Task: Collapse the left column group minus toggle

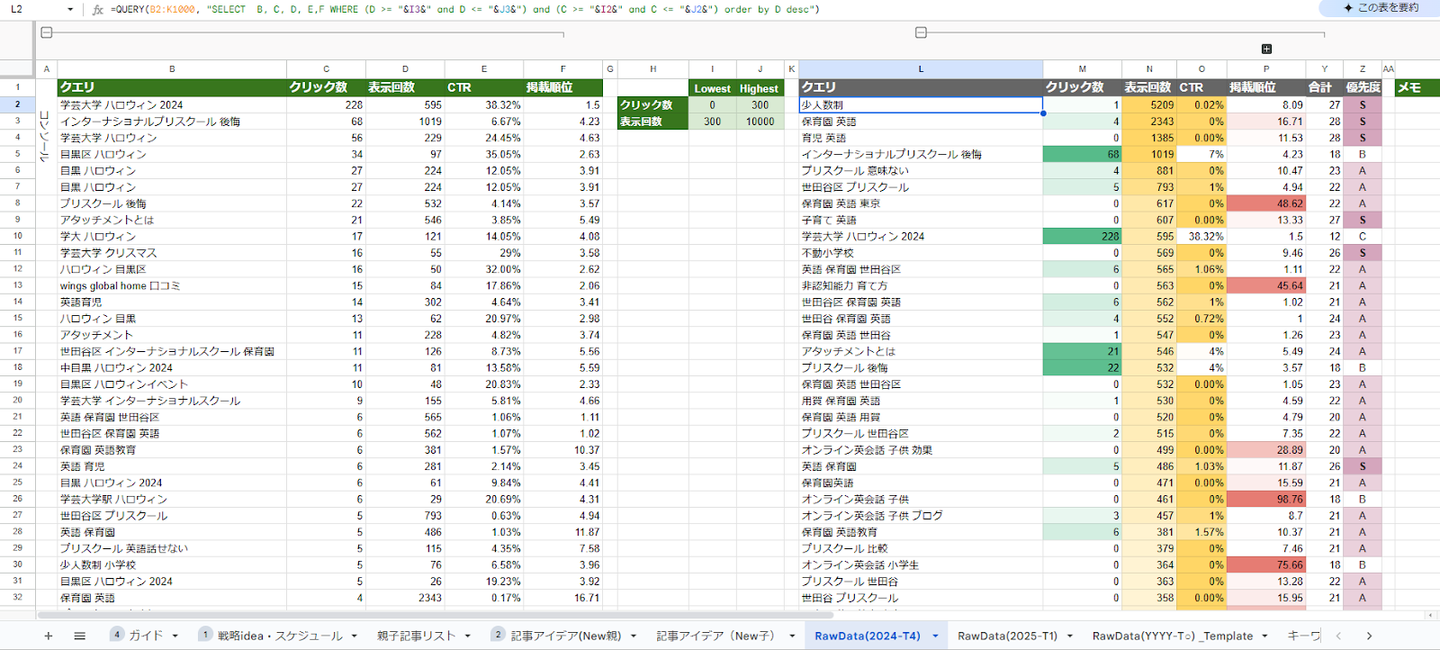Action: (46, 33)
